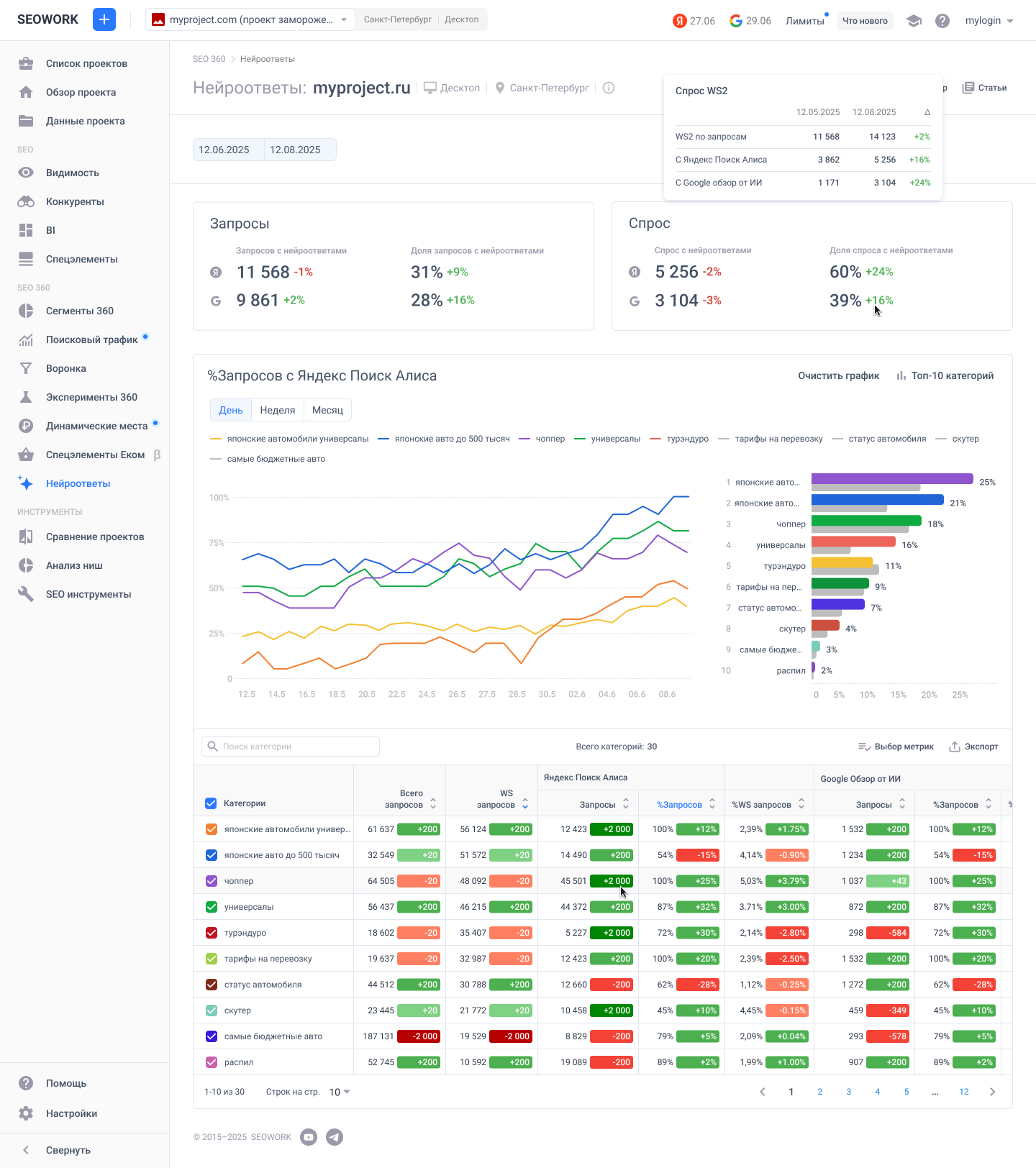The width and height of the screenshot is (1036, 1168).
Task: Click Очистить график button
Action: (838, 375)
